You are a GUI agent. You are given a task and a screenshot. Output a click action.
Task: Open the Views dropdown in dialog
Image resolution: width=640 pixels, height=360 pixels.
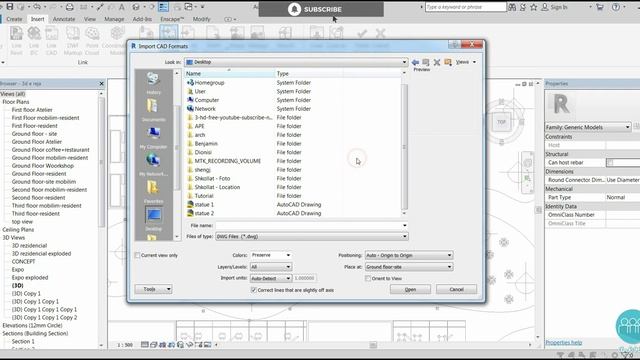click(x=466, y=62)
